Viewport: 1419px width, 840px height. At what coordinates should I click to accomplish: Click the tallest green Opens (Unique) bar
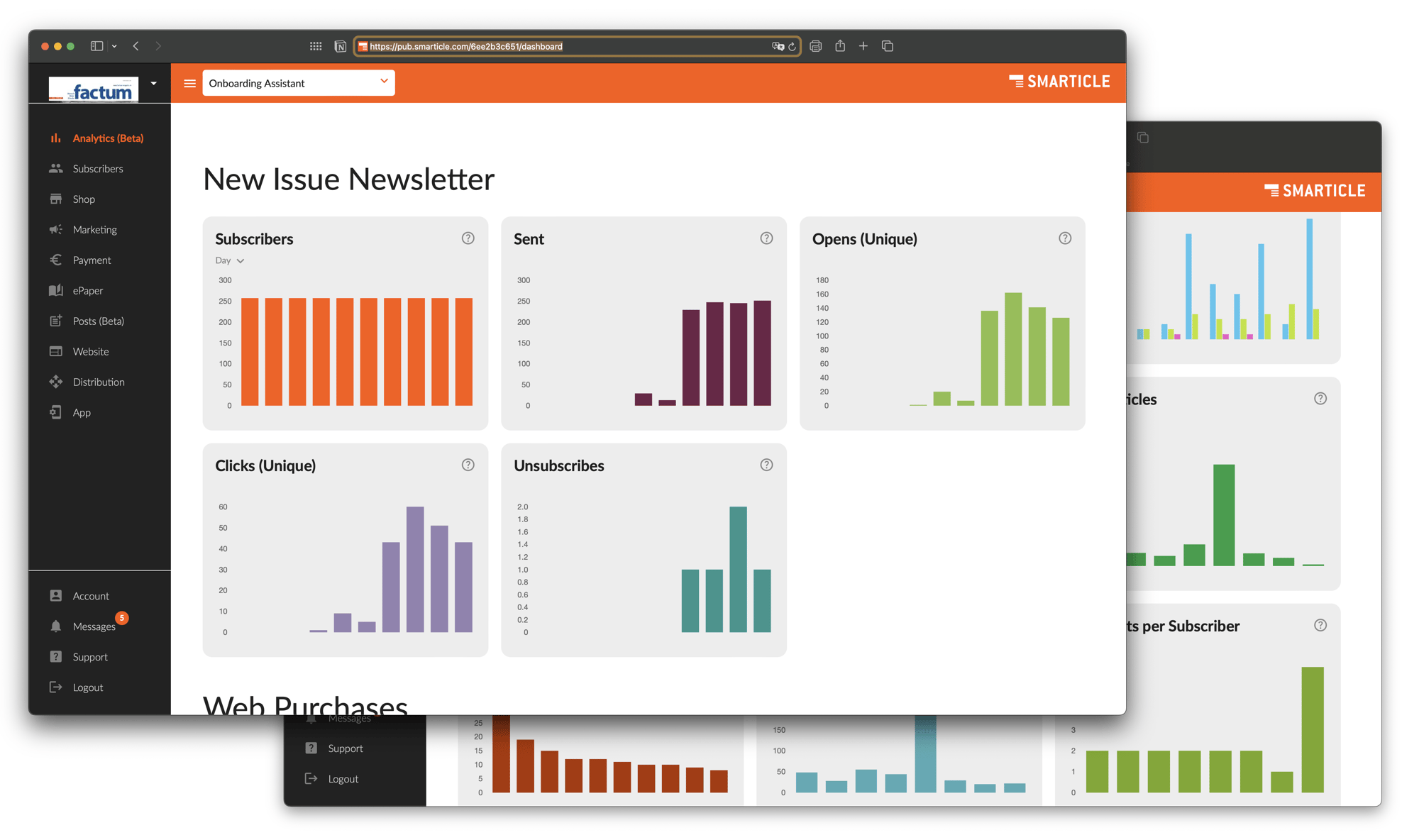pyautogui.click(x=1013, y=349)
